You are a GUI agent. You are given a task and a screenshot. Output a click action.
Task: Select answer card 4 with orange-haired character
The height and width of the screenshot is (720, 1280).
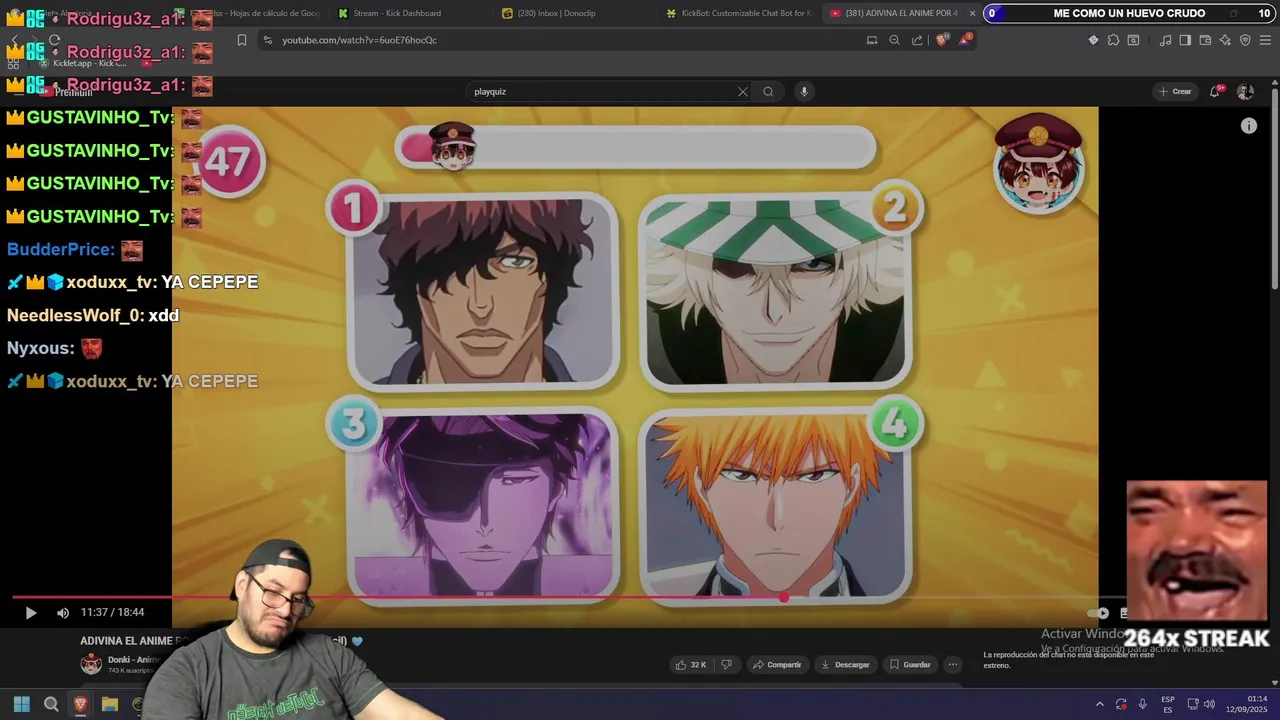776,505
